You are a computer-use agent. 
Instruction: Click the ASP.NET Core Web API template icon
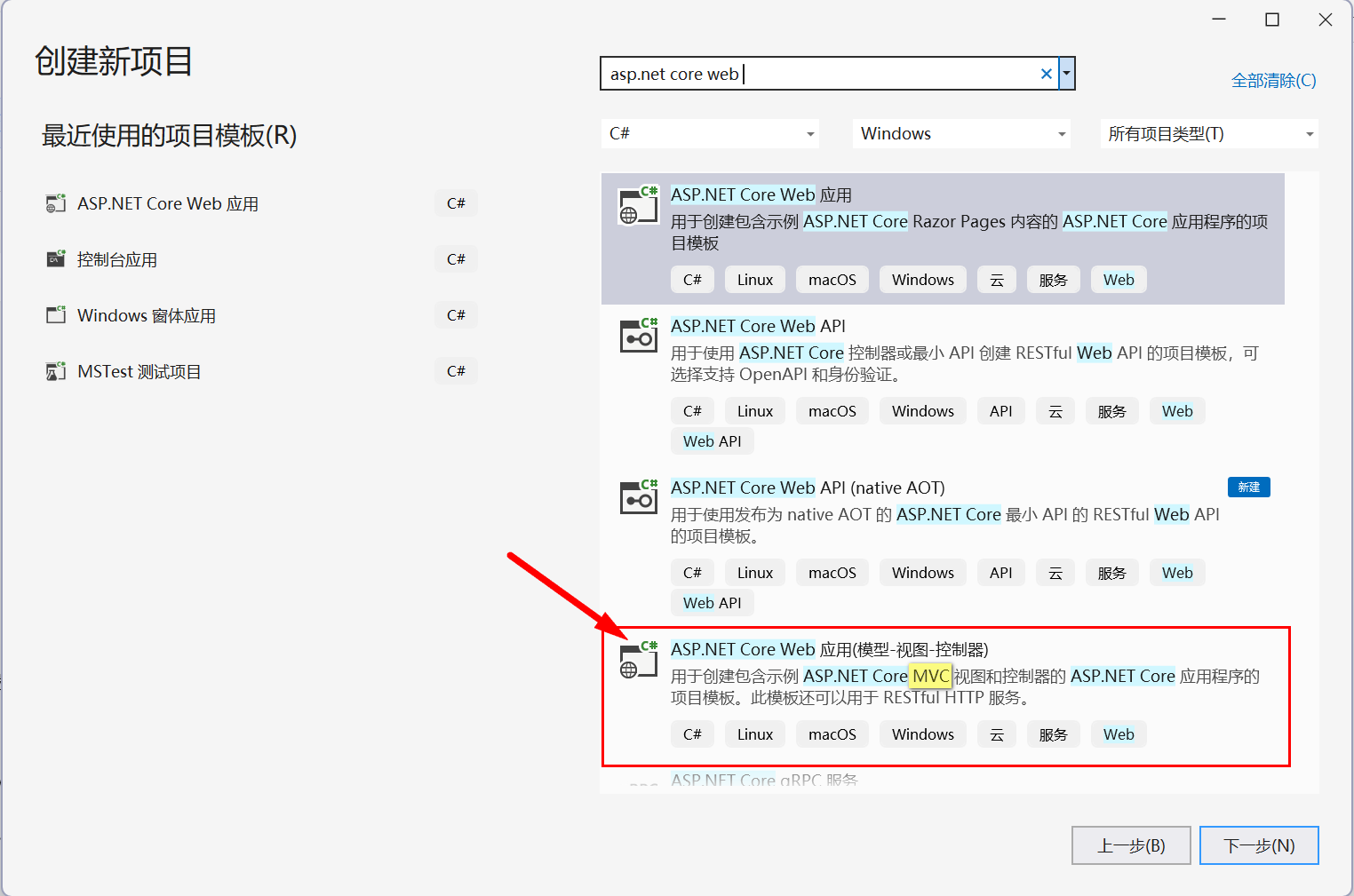(x=639, y=335)
